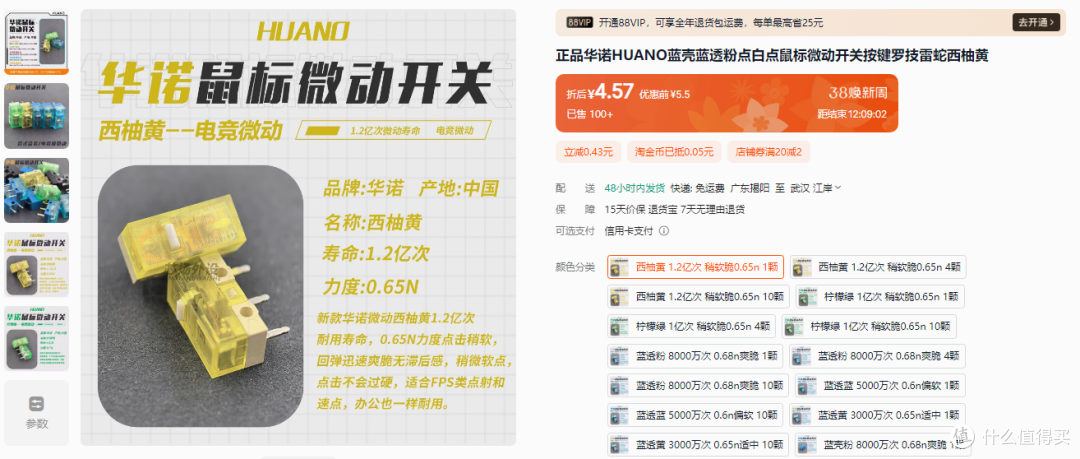Select the highlighted first gallery thumbnail

click(37, 41)
